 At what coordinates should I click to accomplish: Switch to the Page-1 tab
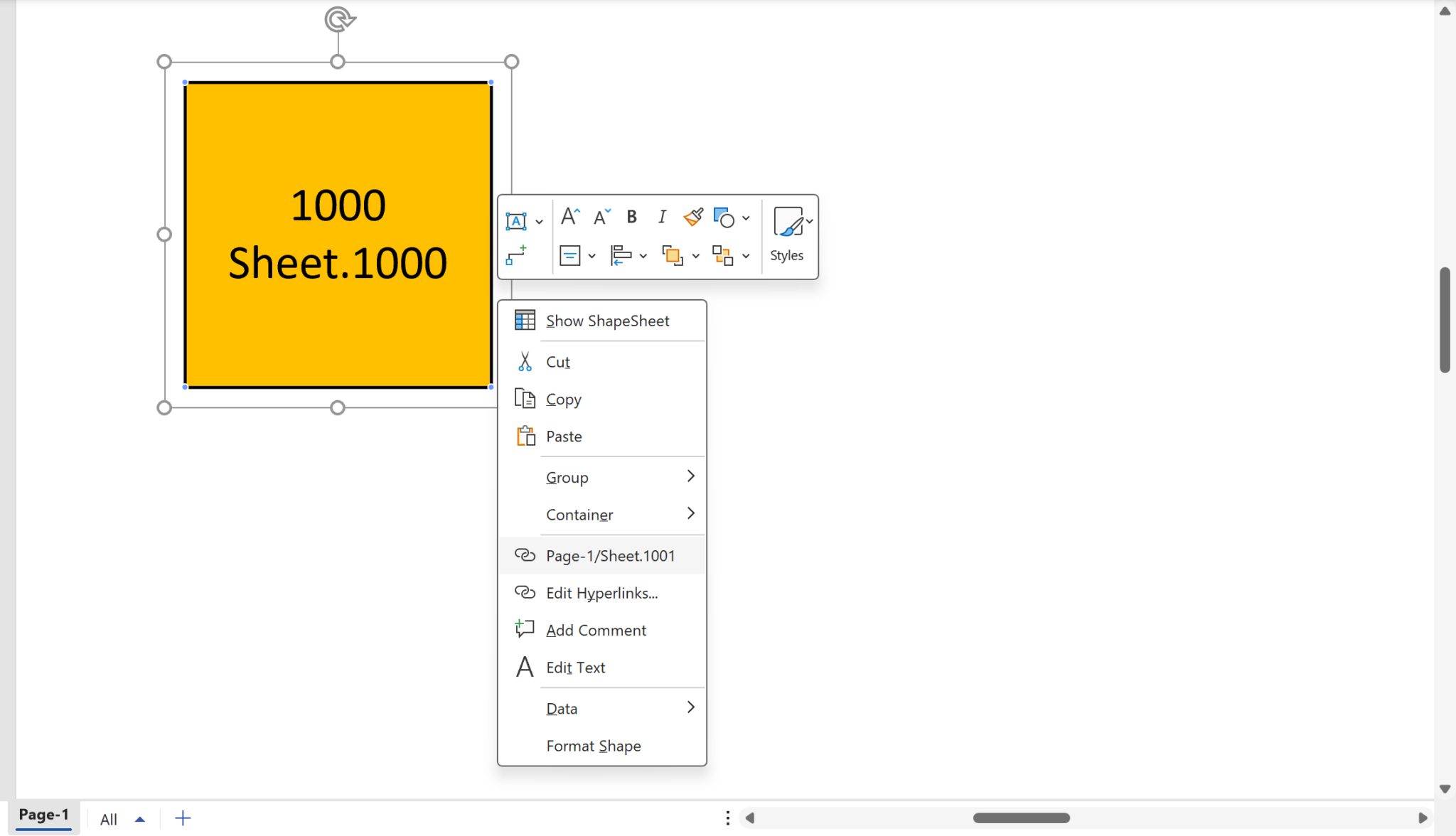tap(43, 815)
